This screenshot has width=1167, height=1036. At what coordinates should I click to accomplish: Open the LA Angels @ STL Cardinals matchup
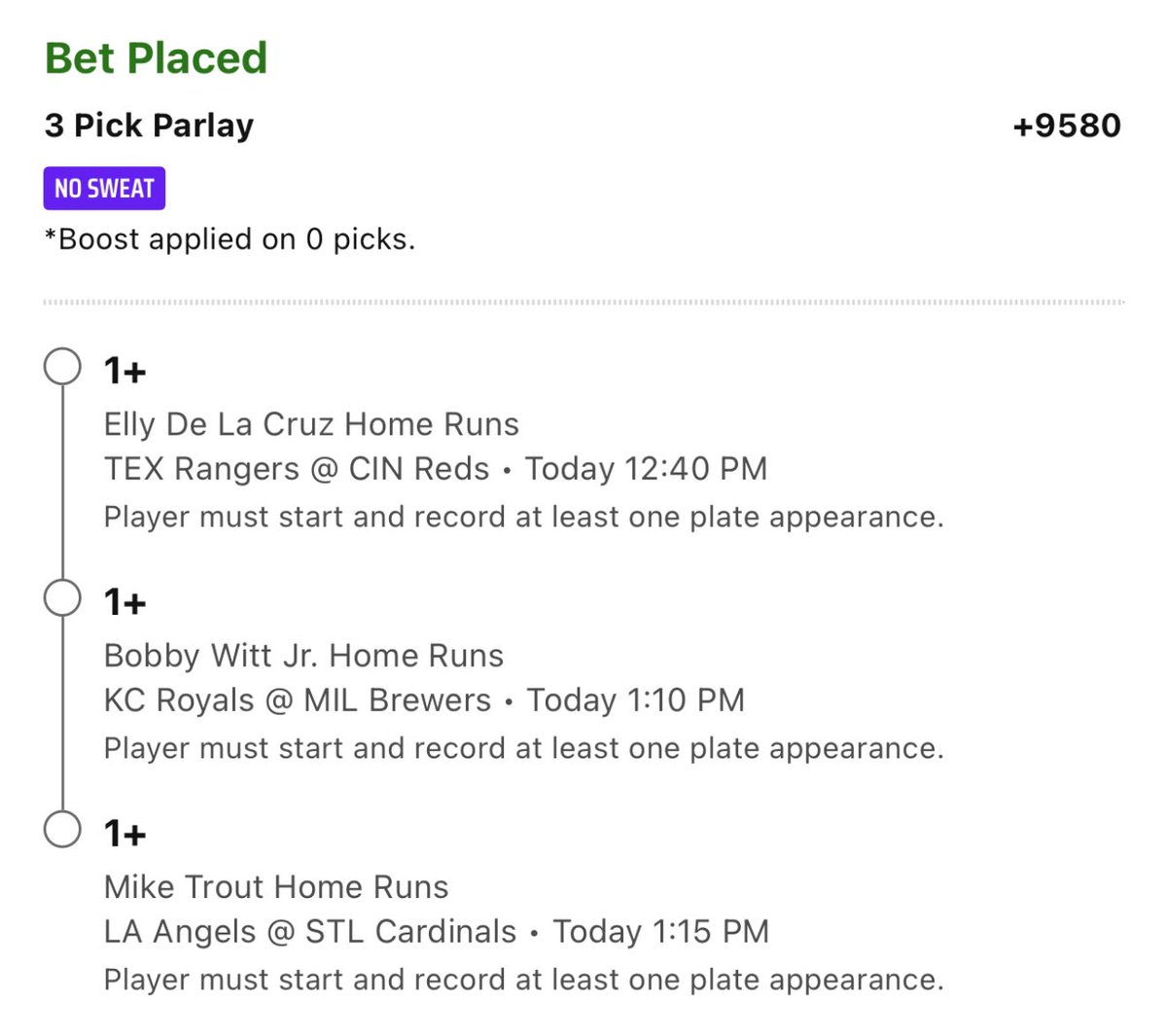pos(310,932)
